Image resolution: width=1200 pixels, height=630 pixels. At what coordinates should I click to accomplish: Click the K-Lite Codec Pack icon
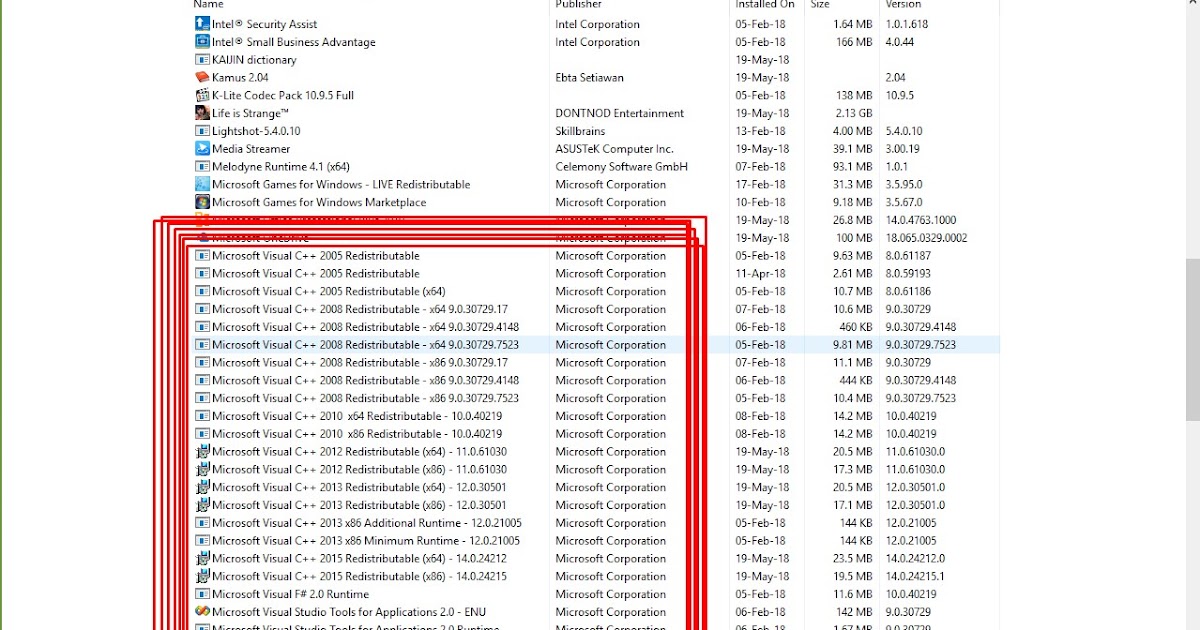click(x=202, y=95)
